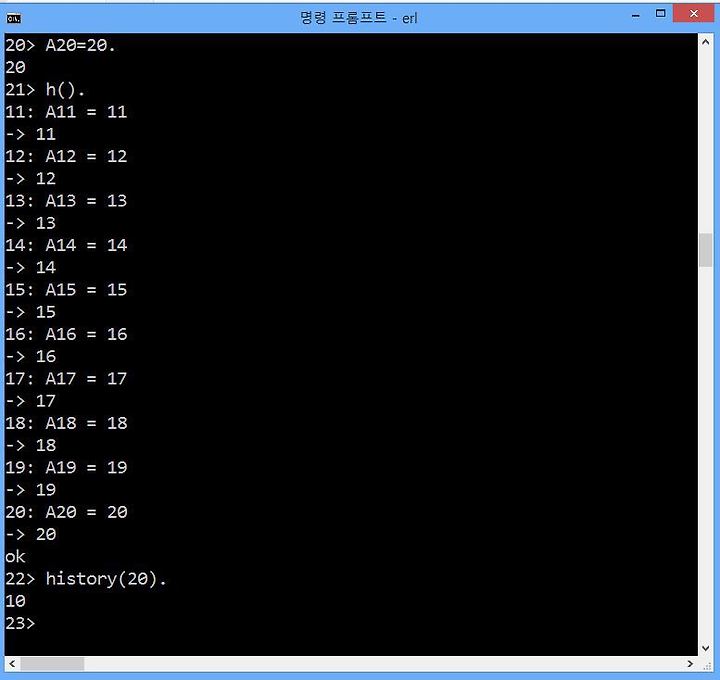This screenshot has height=680, width=720.
Task: Click the horizontal scrollbar right arrow
Action: click(690, 663)
